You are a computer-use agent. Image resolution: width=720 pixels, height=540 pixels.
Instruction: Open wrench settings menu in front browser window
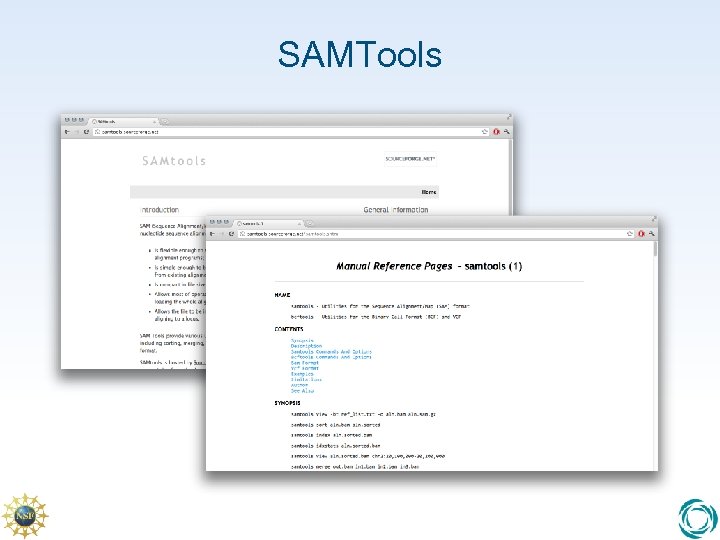[651, 234]
